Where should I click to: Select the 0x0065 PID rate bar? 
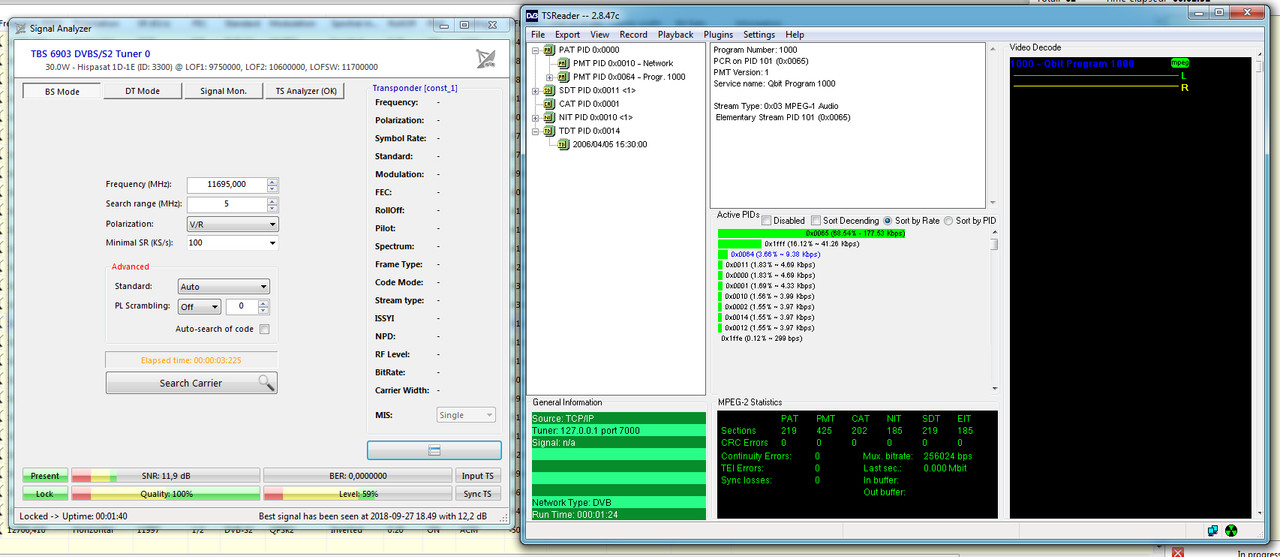[812, 233]
